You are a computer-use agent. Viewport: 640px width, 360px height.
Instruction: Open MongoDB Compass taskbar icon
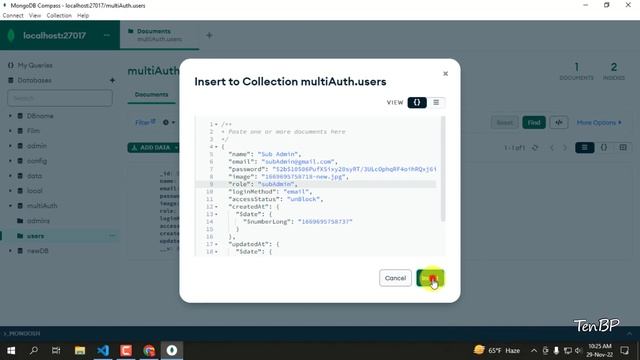point(172,351)
